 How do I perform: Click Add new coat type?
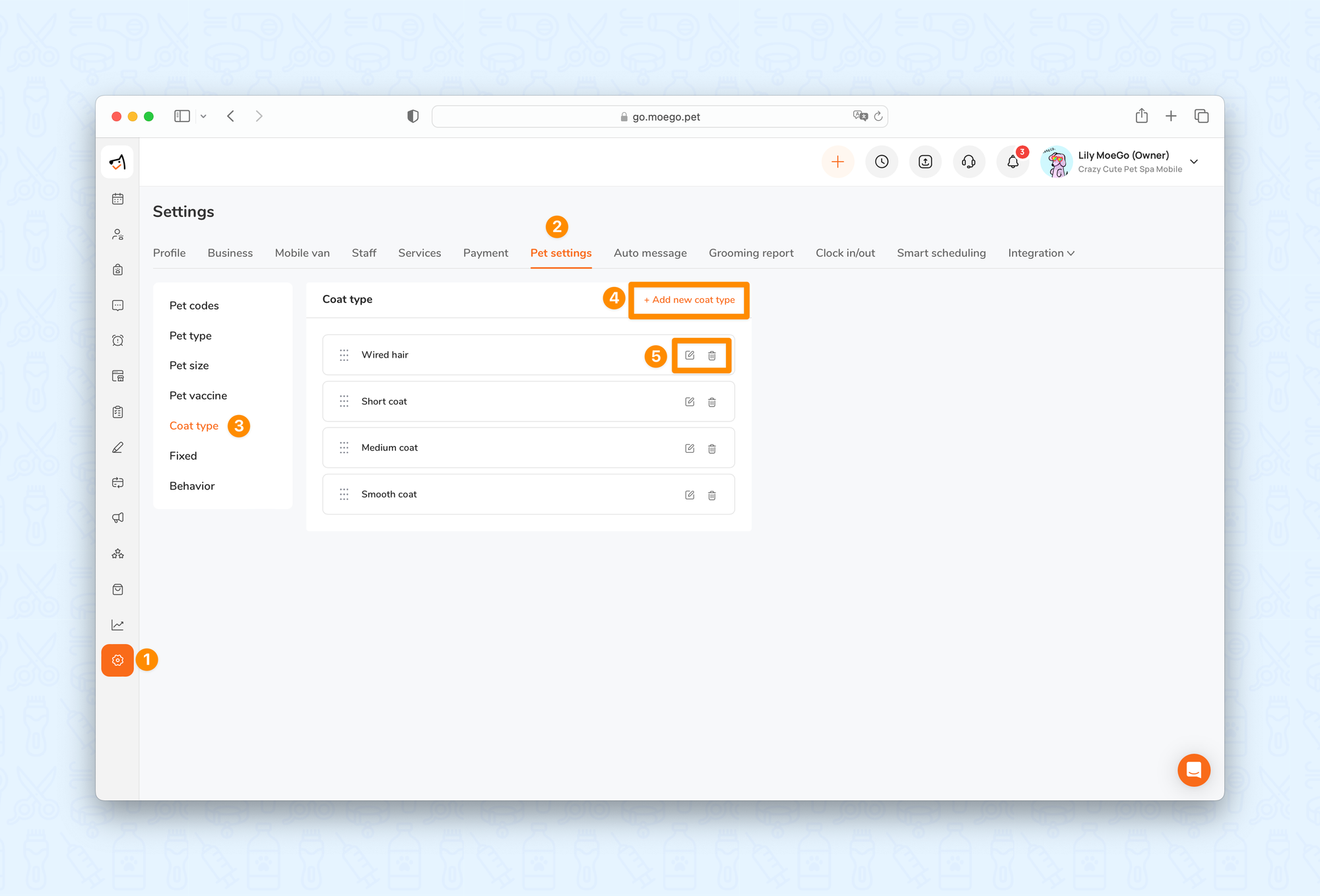coord(689,300)
